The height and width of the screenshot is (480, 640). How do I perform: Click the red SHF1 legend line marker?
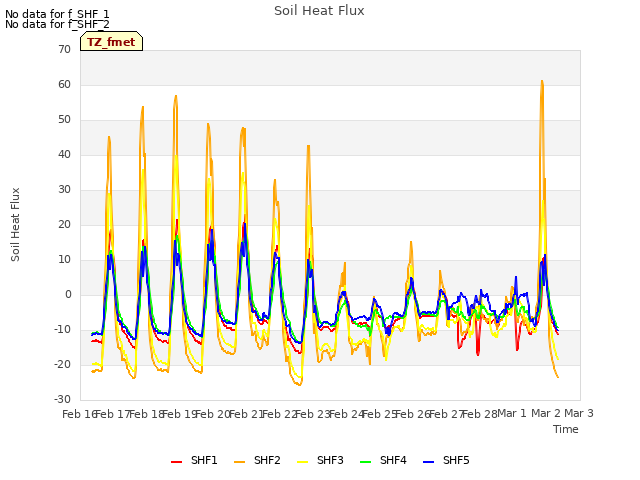[x=176, y=462]
